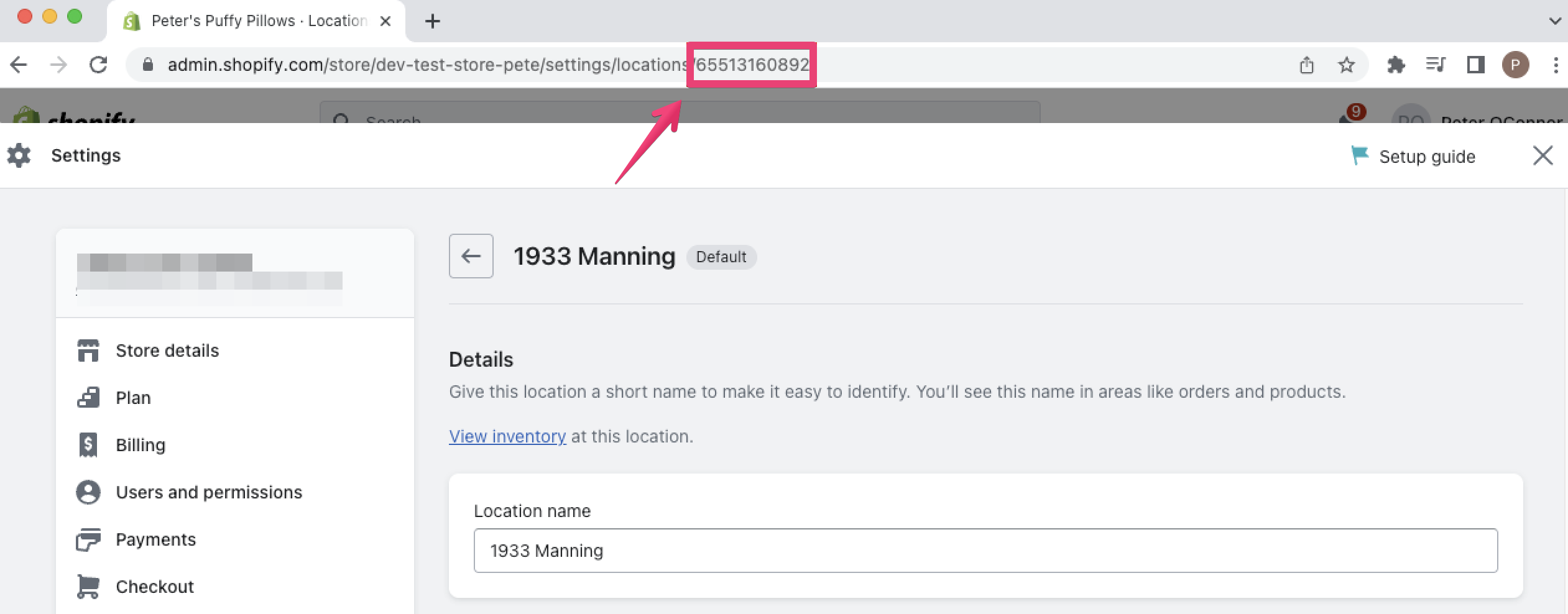Go back with browser back arrow
Viewport: 1568px width, 614px height.
point(19,65)
